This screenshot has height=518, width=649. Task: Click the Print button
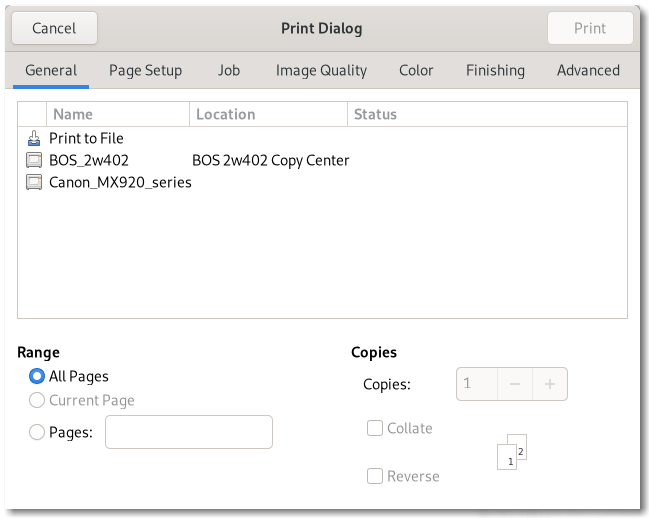click(590, 28)
